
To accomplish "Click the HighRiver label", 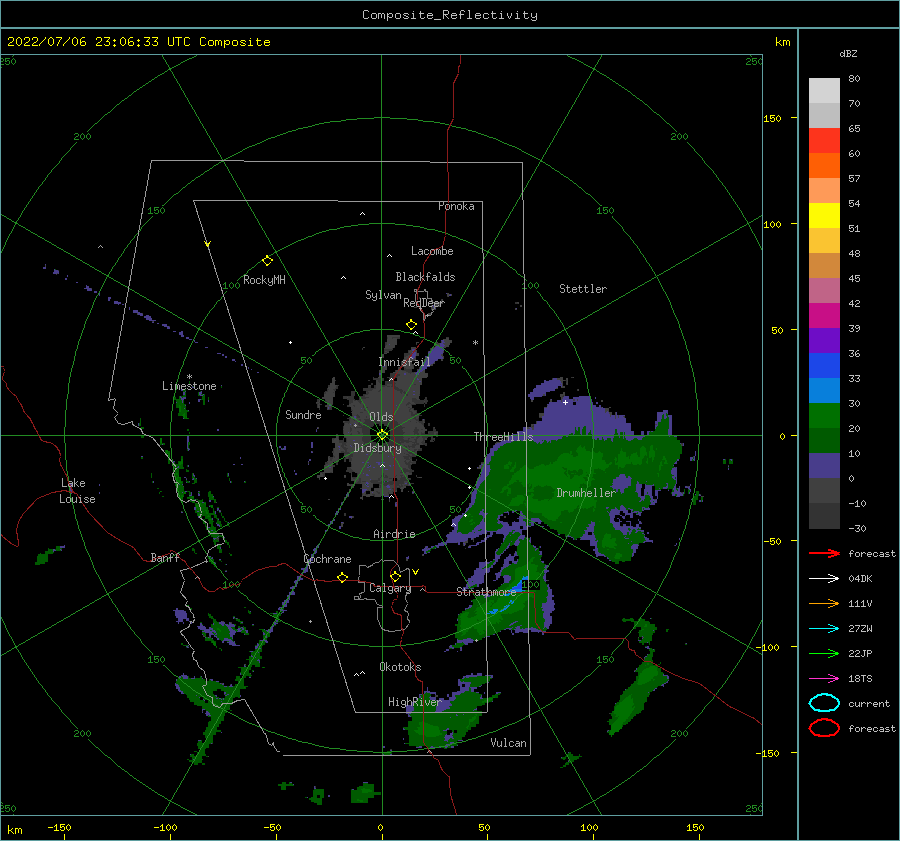I will tap(414, 702).
